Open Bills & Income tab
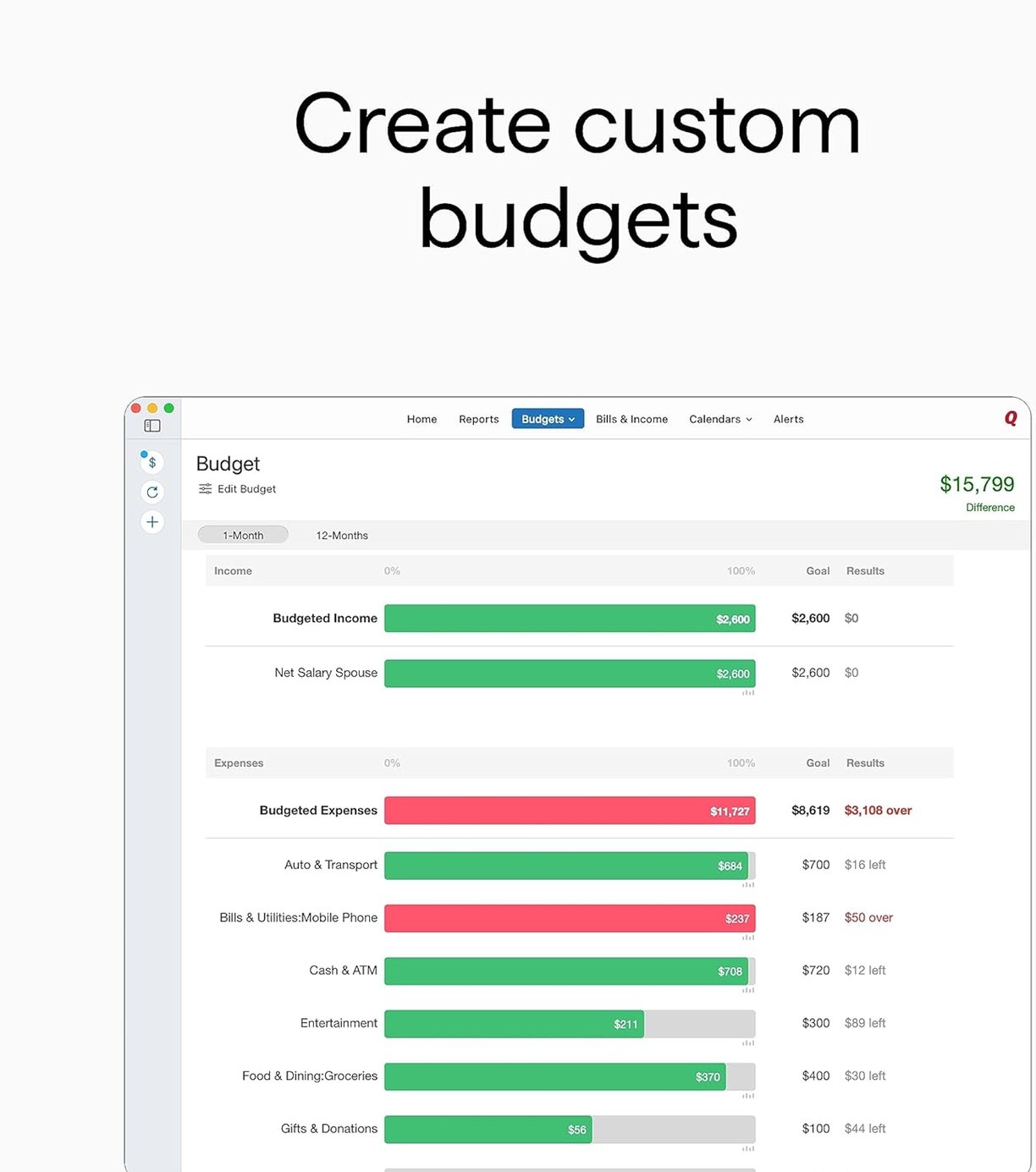 click(x=631, y=419)
